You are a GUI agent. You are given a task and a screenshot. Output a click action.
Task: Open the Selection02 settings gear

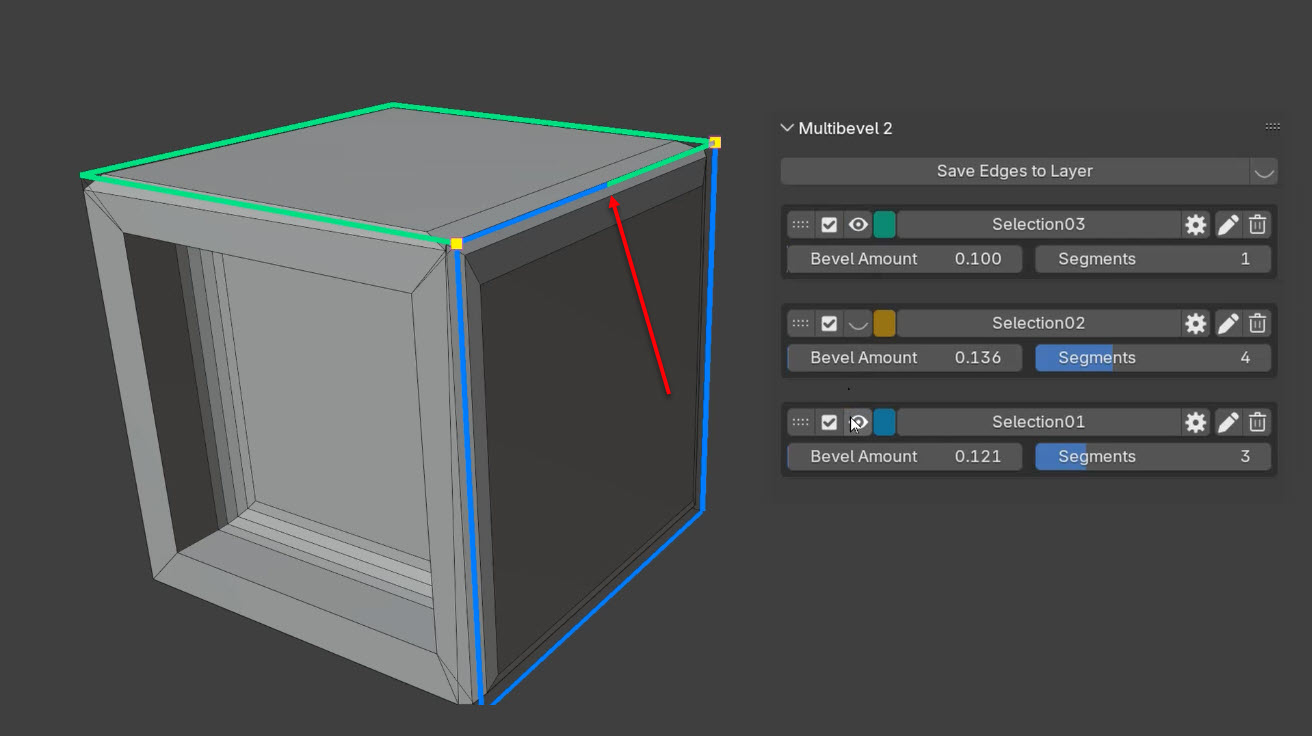pyautogui.click(x=1195, y=323)
